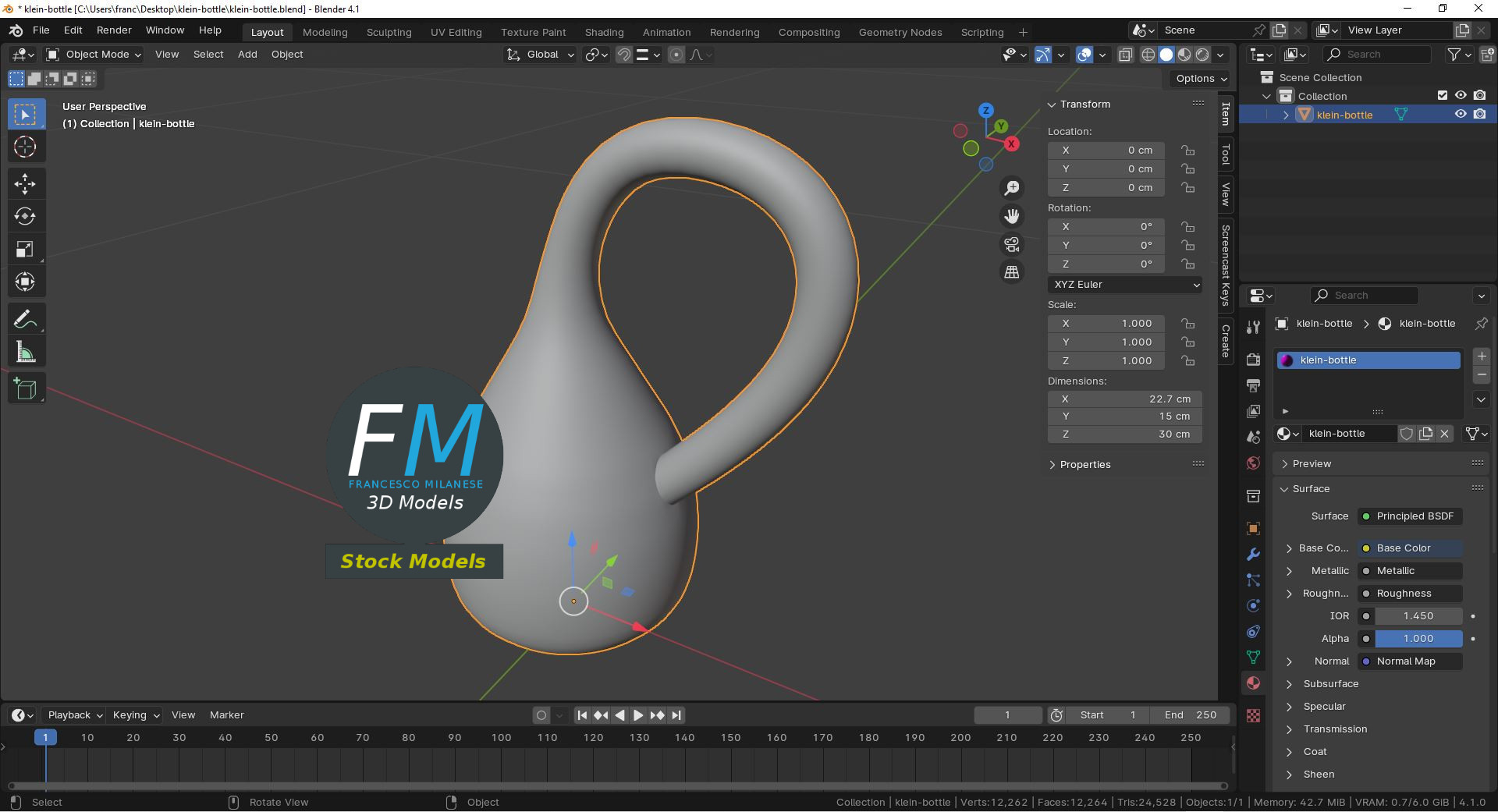Click the Alpha value slider
This screenshot has width=1498, height=812.
click(x=1418, y=639)
